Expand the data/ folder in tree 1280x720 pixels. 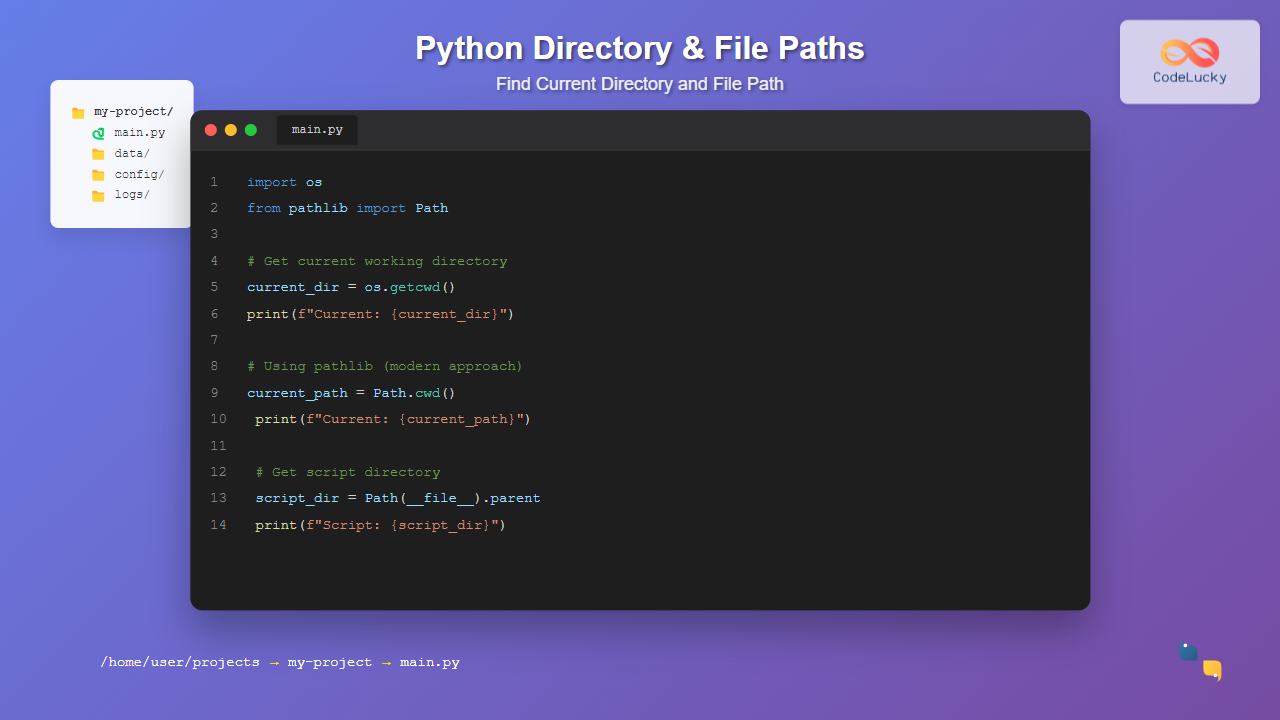coord(132,154)
